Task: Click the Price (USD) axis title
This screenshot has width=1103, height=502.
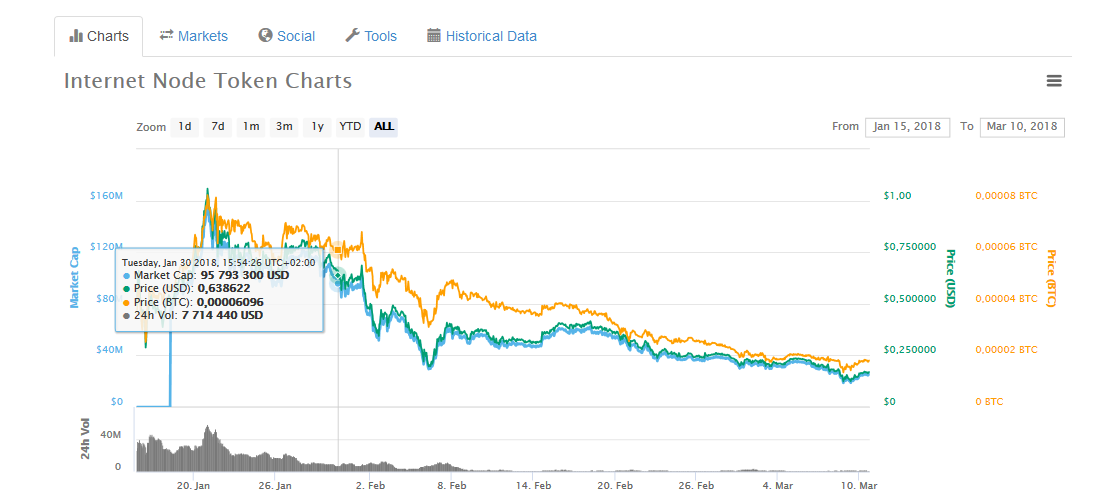Action: pos(951,278)
